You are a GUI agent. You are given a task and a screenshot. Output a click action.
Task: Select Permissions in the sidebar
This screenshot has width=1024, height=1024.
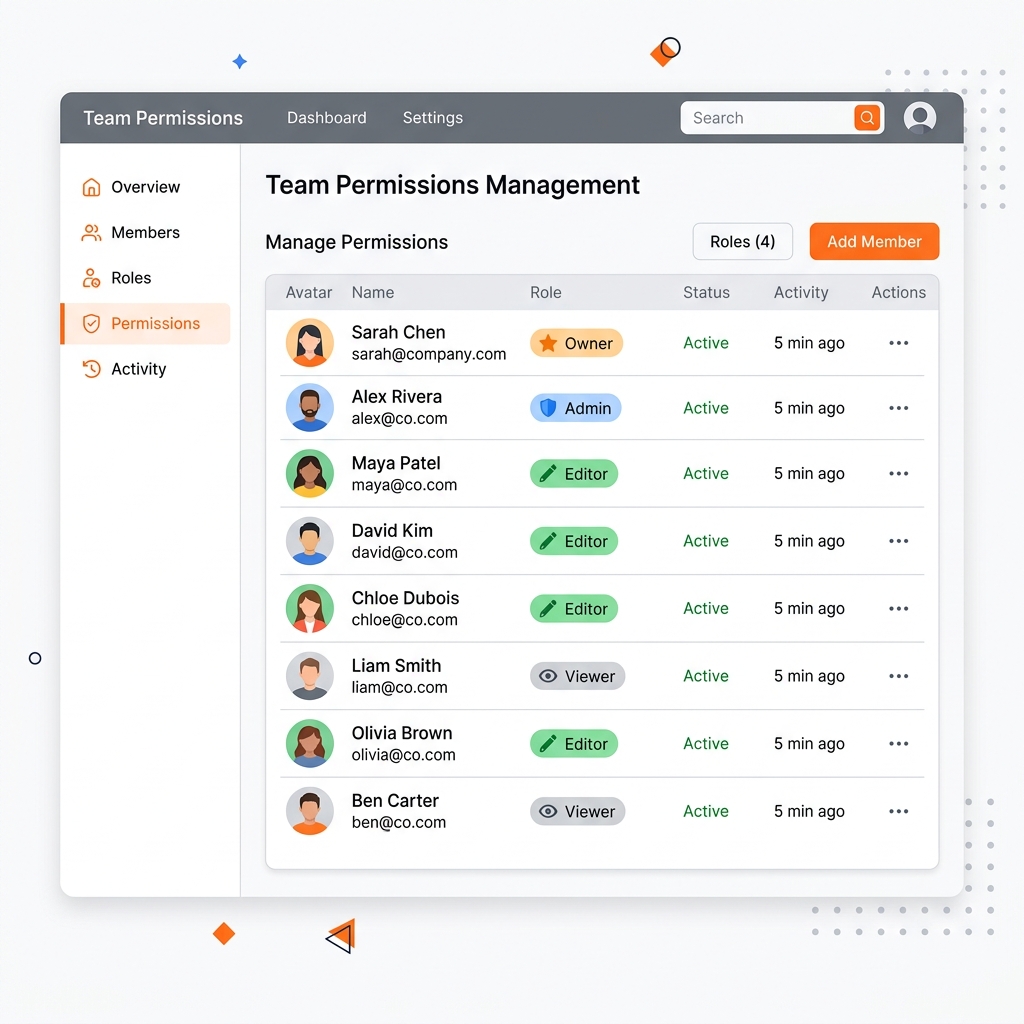(145, 323)
